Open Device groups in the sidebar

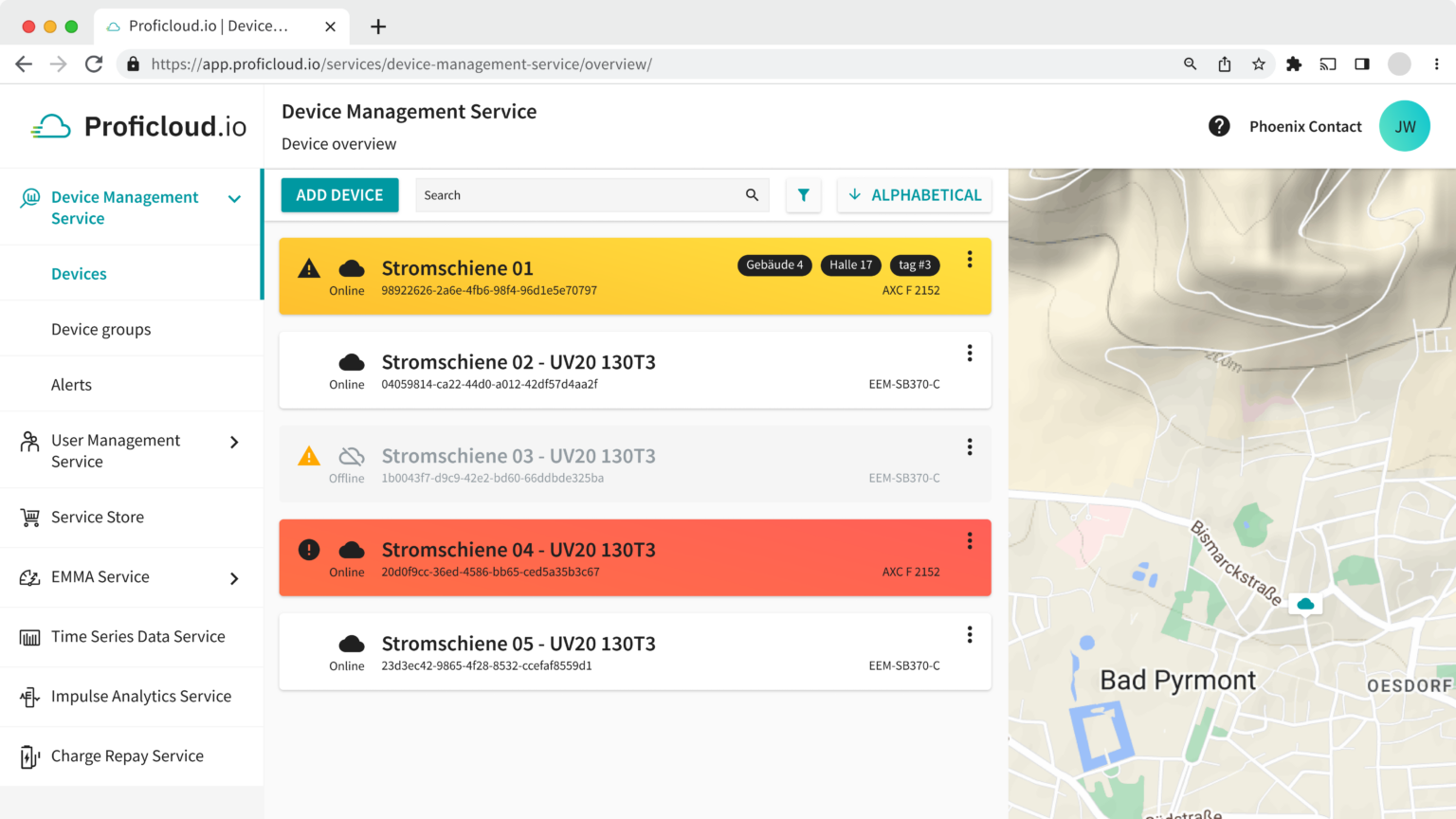click(x=101, y=329)
